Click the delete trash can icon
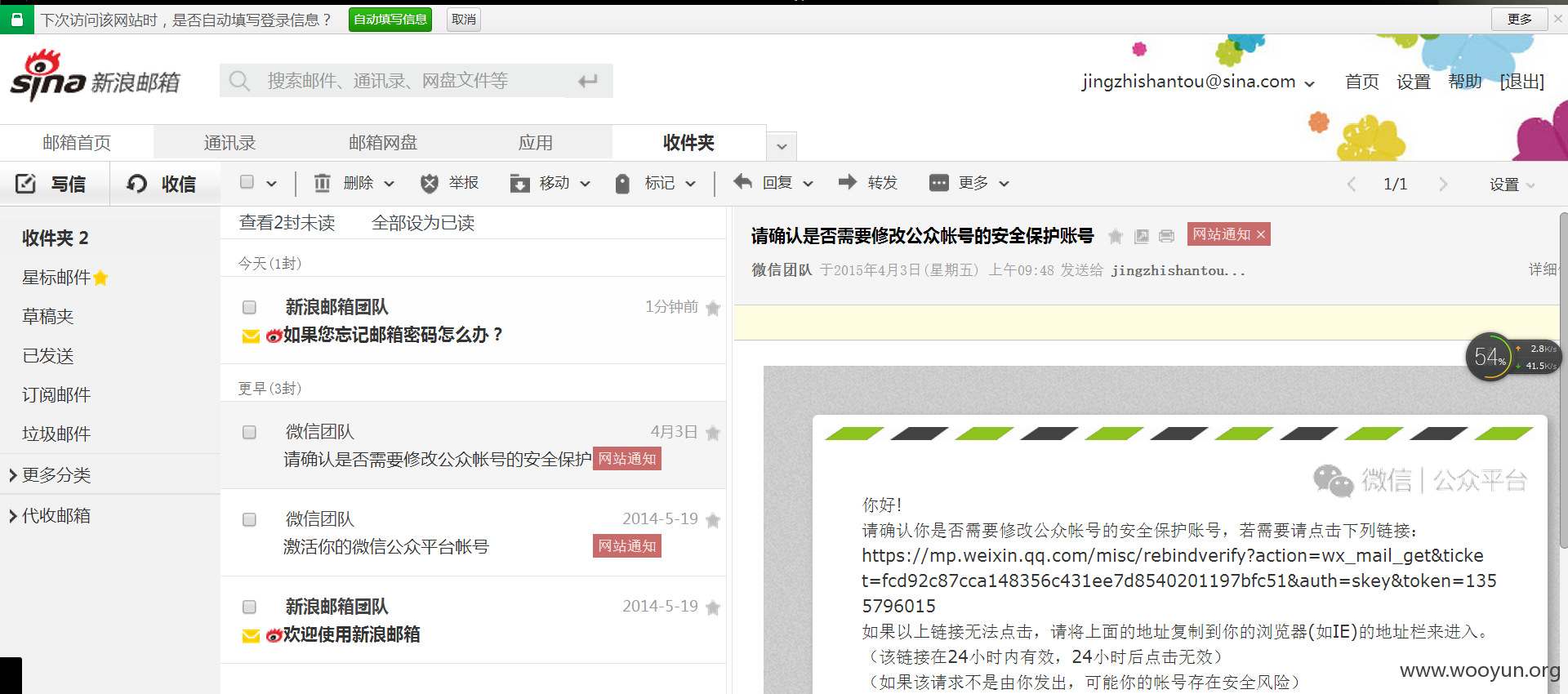 point(323,183)
